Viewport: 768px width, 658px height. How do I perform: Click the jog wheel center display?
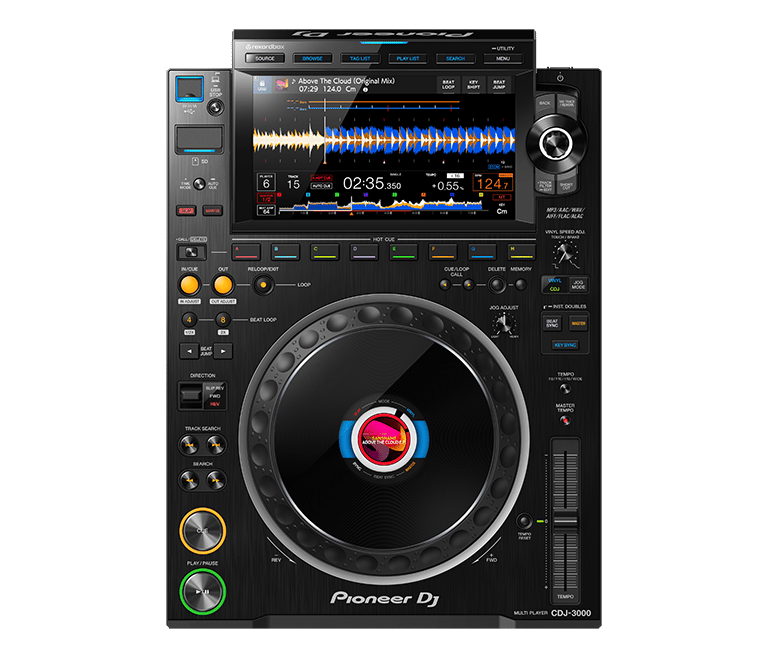(x=384, y=437)
